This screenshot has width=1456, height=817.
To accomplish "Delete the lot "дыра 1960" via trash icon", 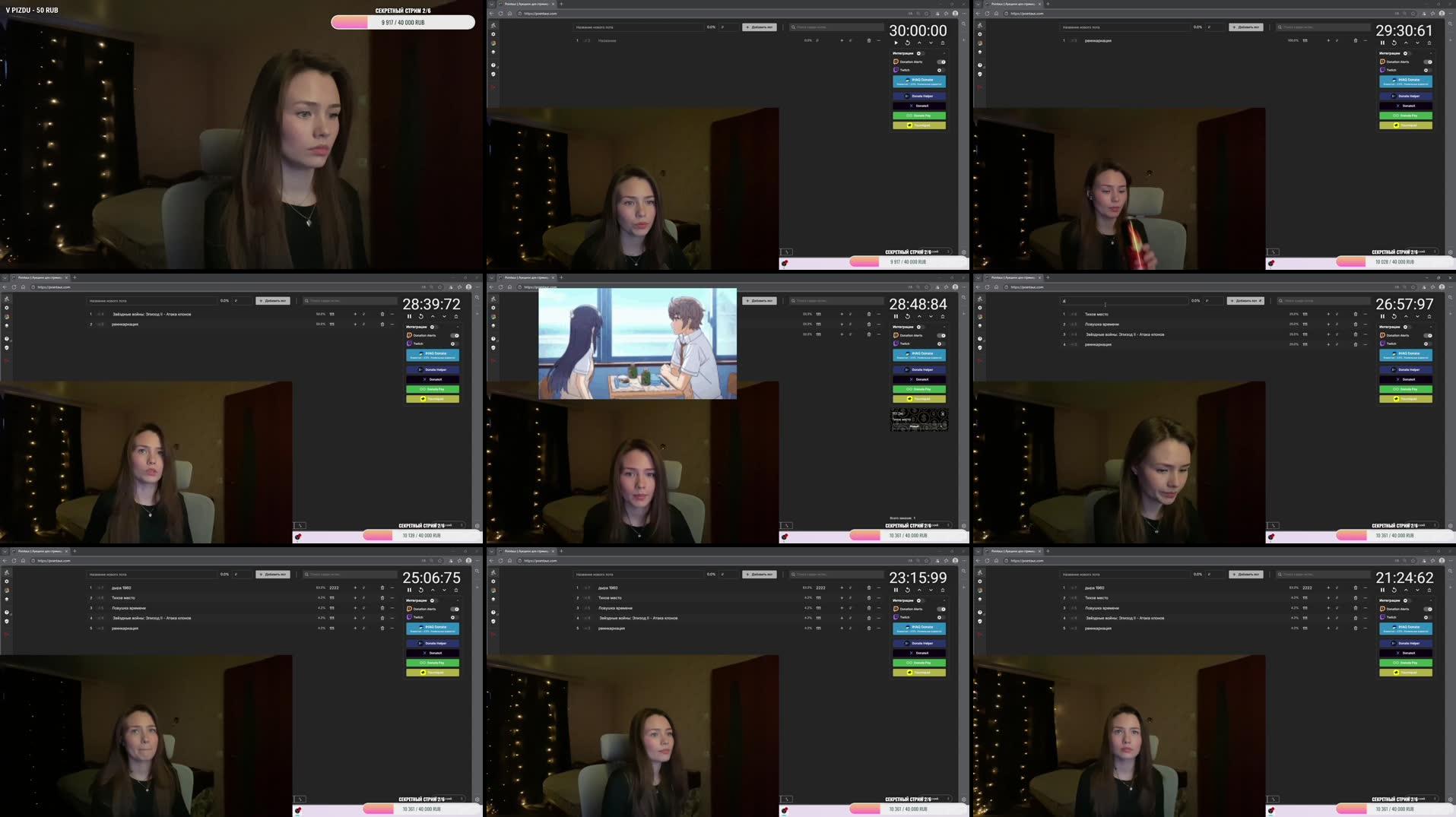I will coord(382,587).
